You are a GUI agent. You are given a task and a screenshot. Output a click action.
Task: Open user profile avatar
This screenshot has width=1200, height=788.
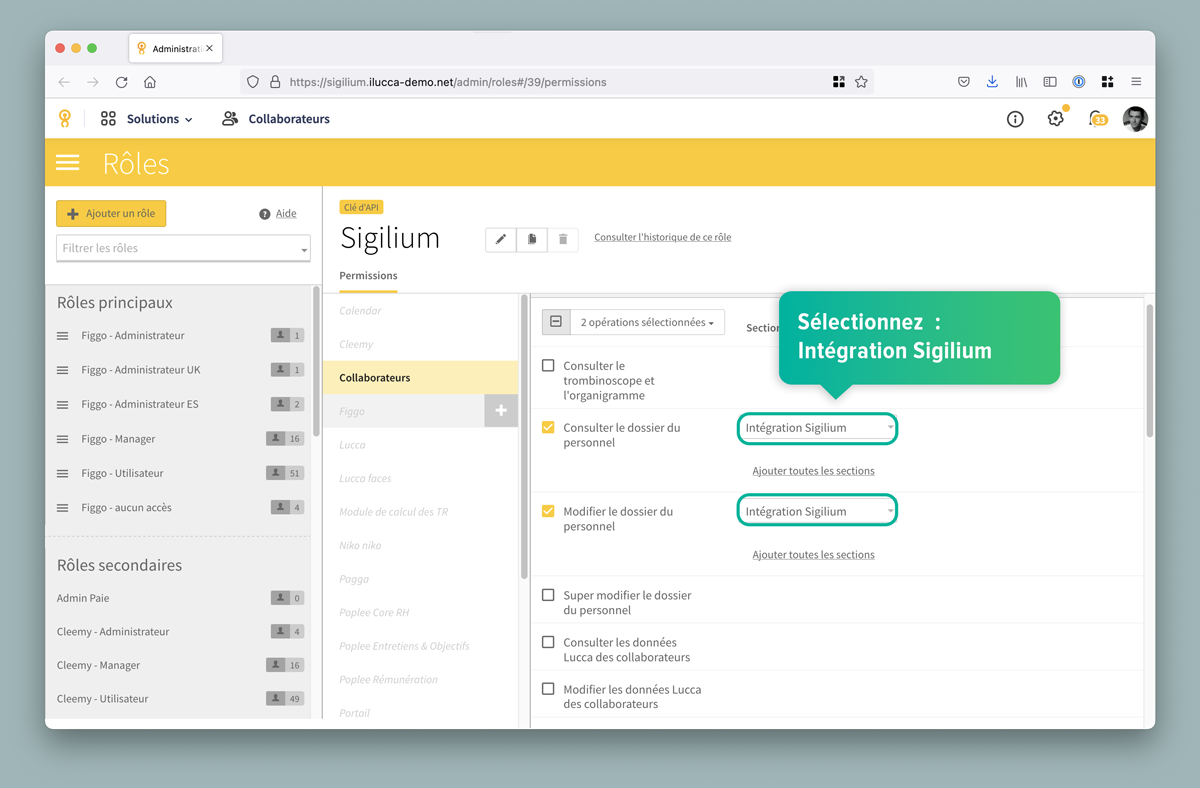point(1135,119)
